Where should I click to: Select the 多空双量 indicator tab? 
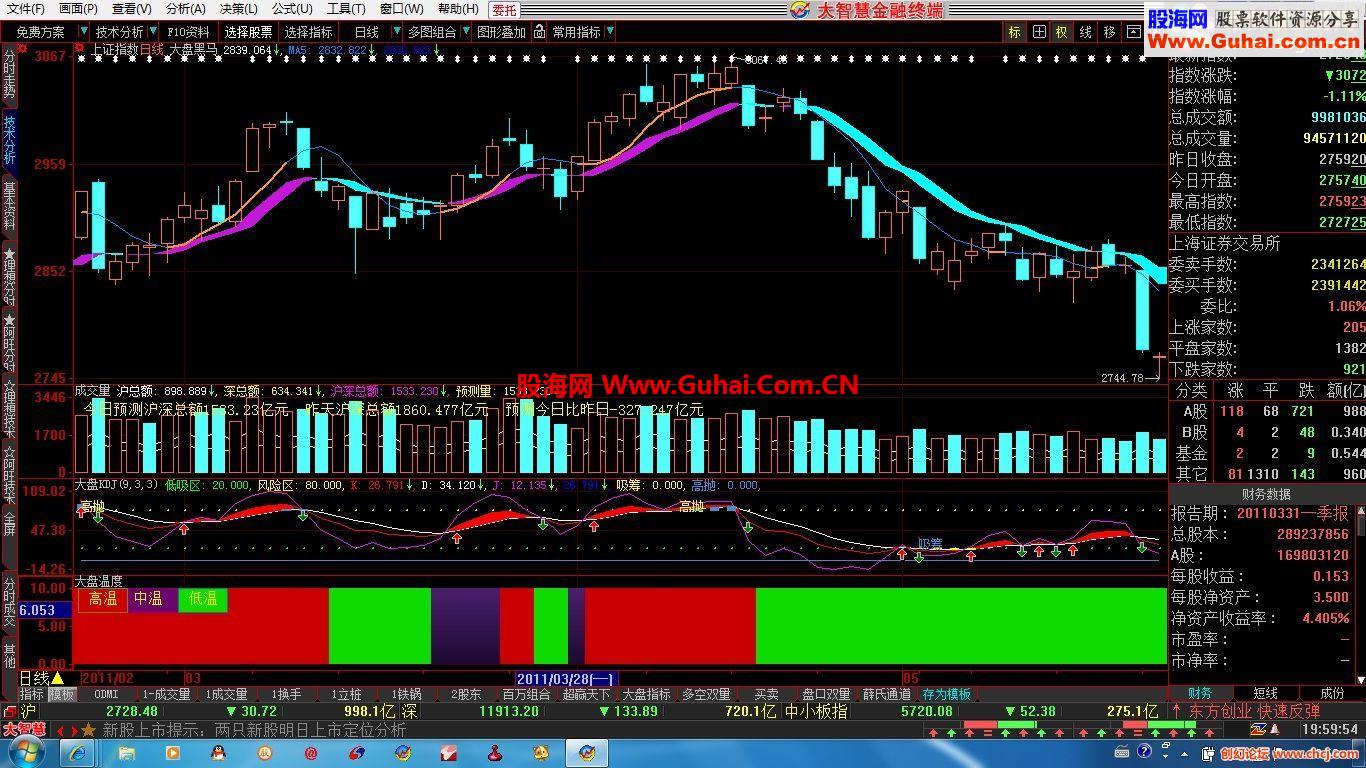point(706,694)
